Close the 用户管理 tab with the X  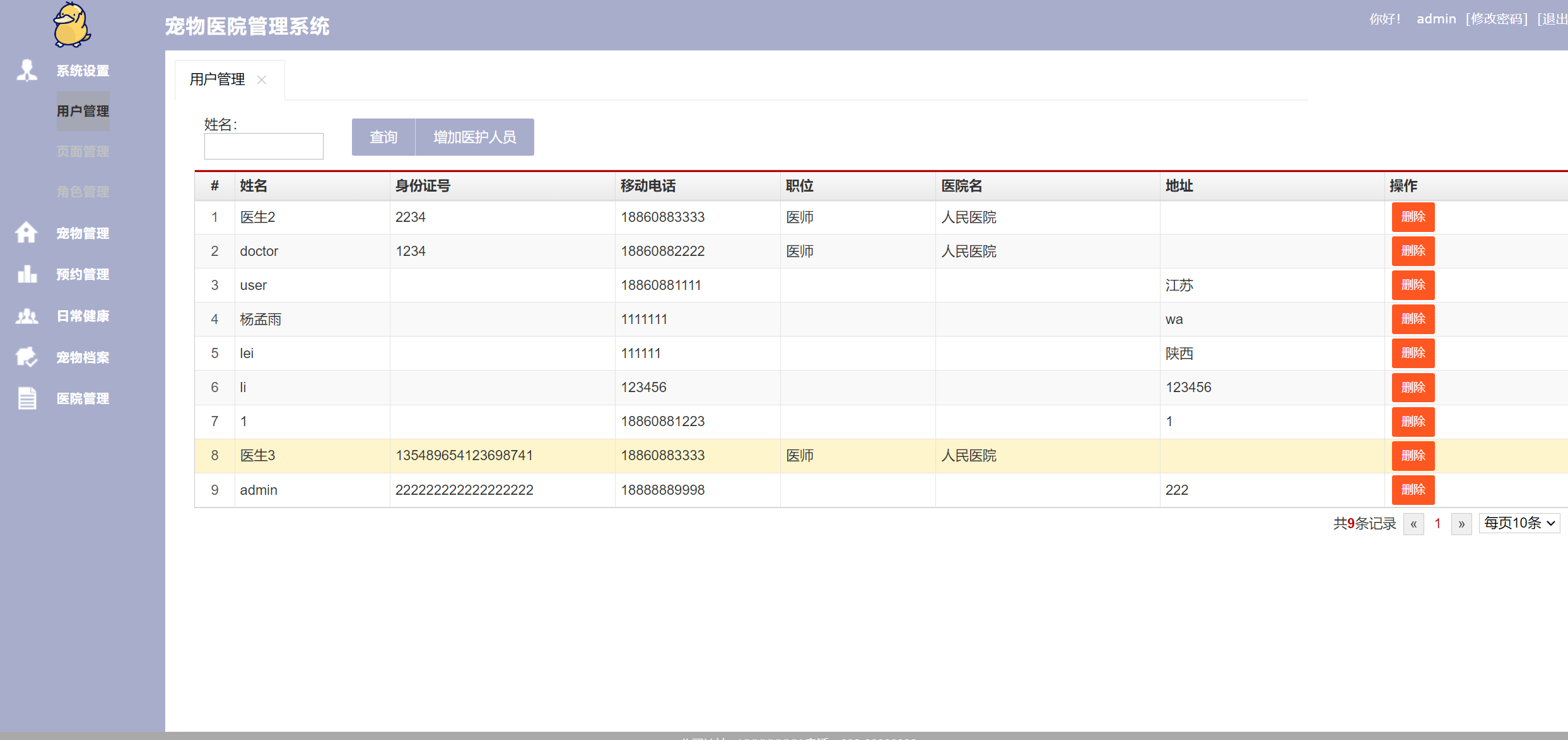[262, 79]
